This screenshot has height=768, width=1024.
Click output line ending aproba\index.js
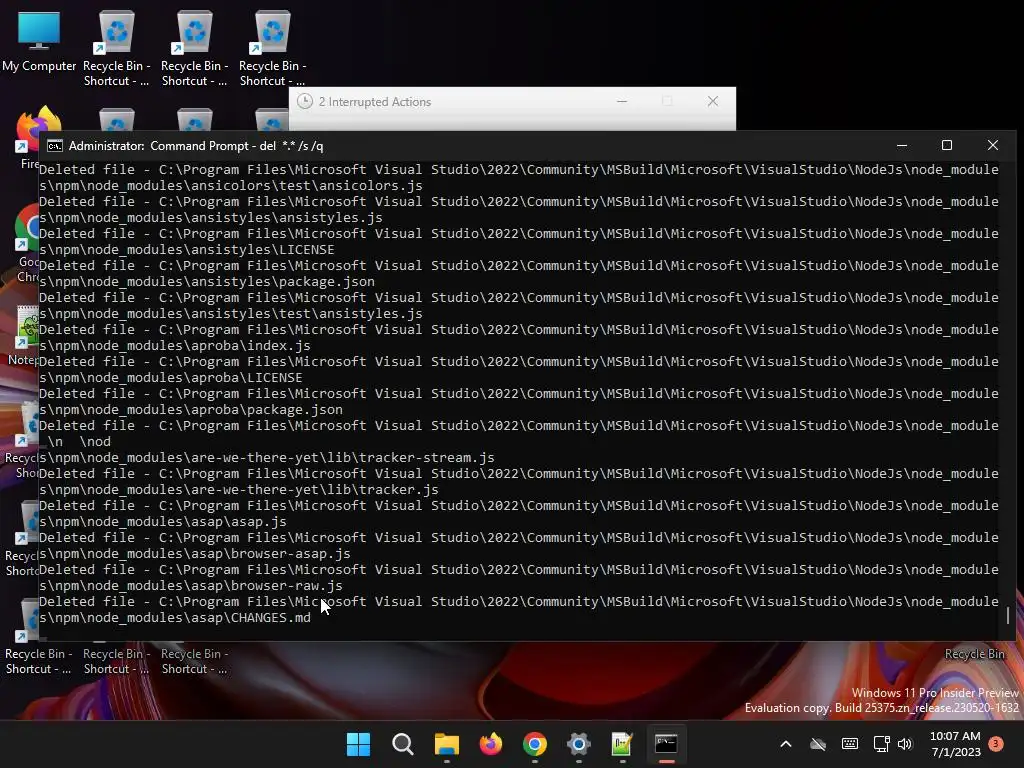175,345
